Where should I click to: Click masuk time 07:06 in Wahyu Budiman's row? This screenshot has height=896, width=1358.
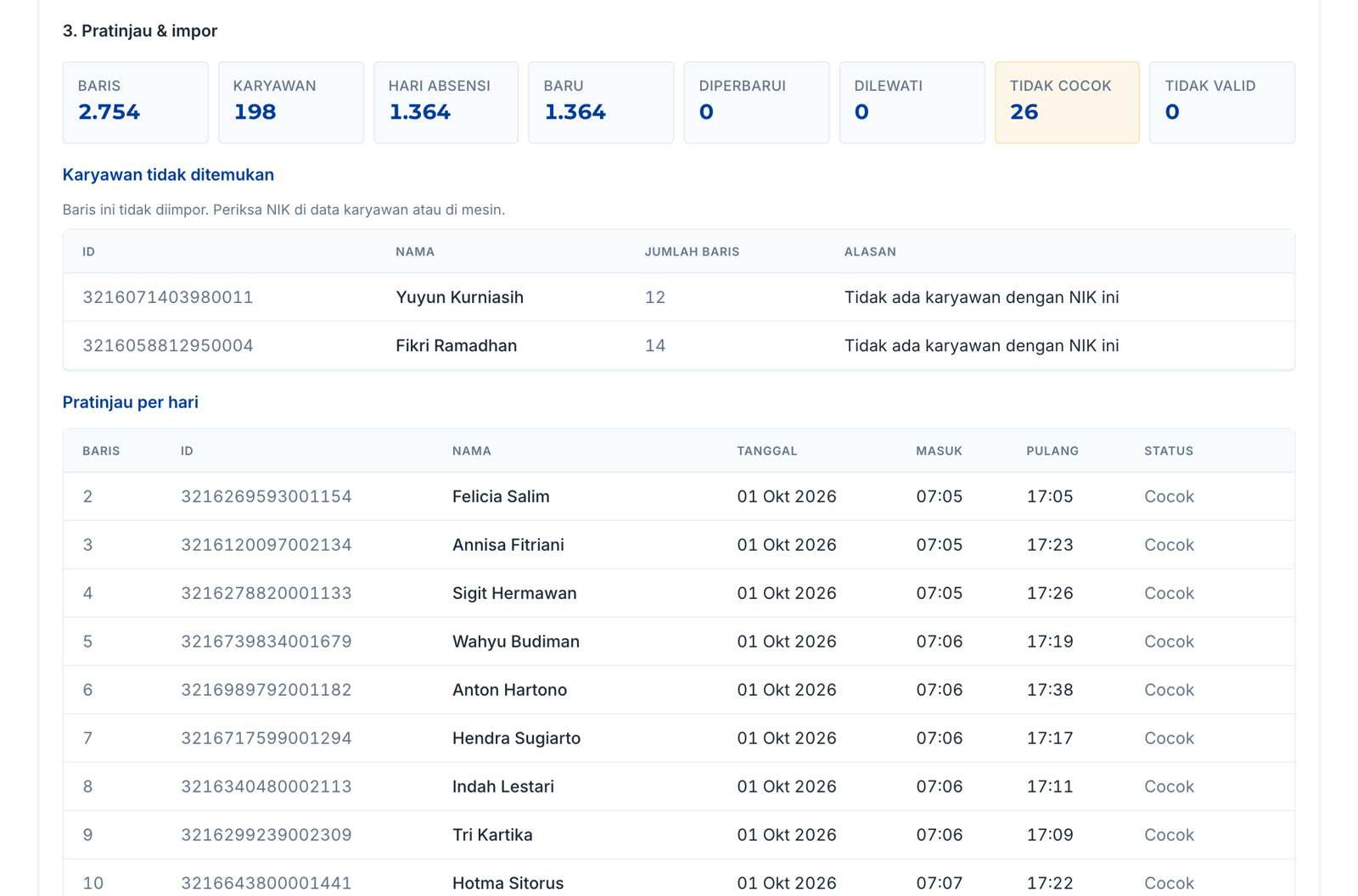coord(940,641)
